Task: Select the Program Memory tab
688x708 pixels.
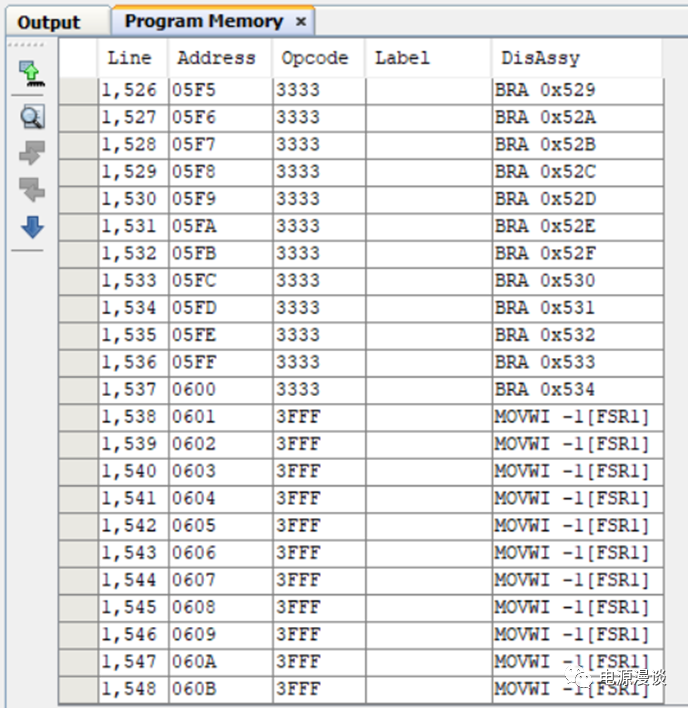Action: (203, 21)
